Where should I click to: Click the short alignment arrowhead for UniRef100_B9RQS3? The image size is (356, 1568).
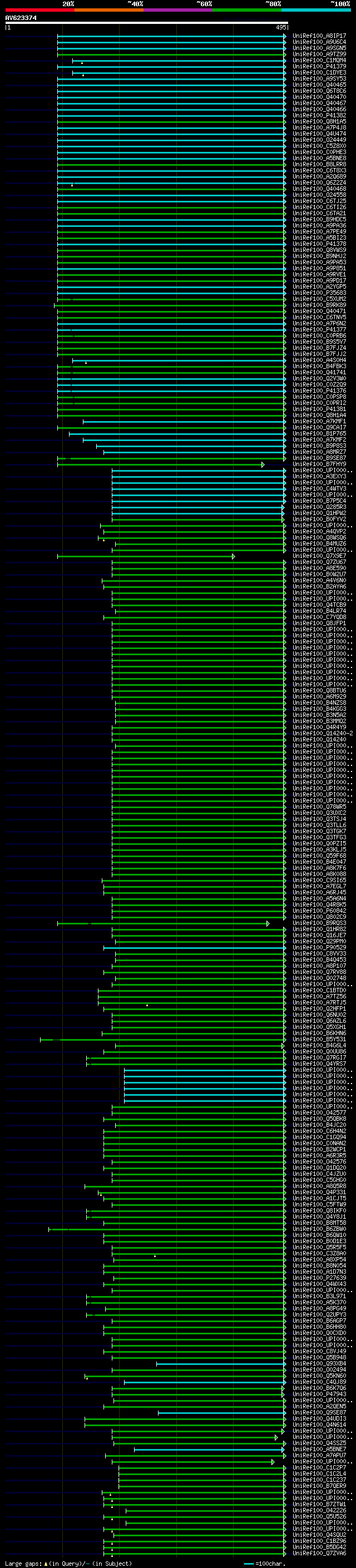tap(268, 923)
